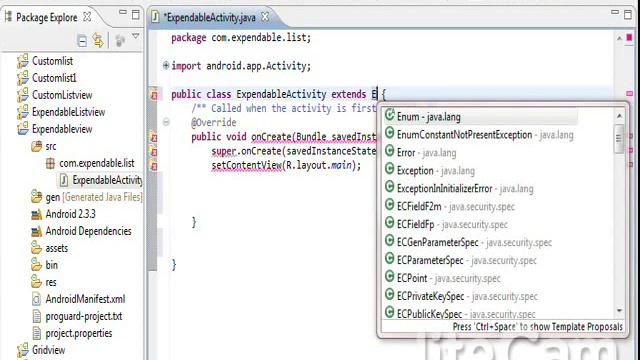Select Expendableview project

pos(62,129)
